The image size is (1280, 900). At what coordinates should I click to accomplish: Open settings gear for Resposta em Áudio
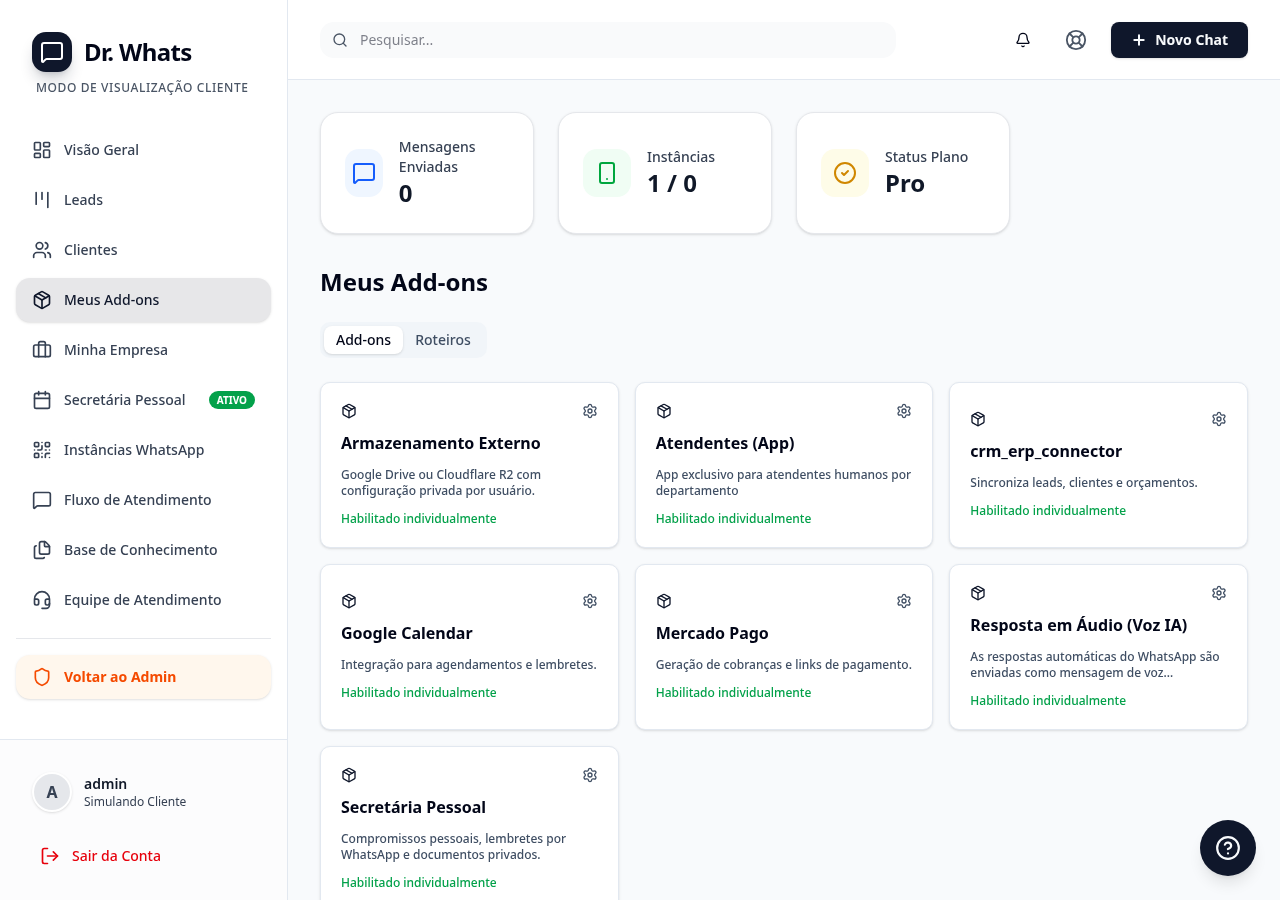pyautogui.click(x=1219, y=593)
